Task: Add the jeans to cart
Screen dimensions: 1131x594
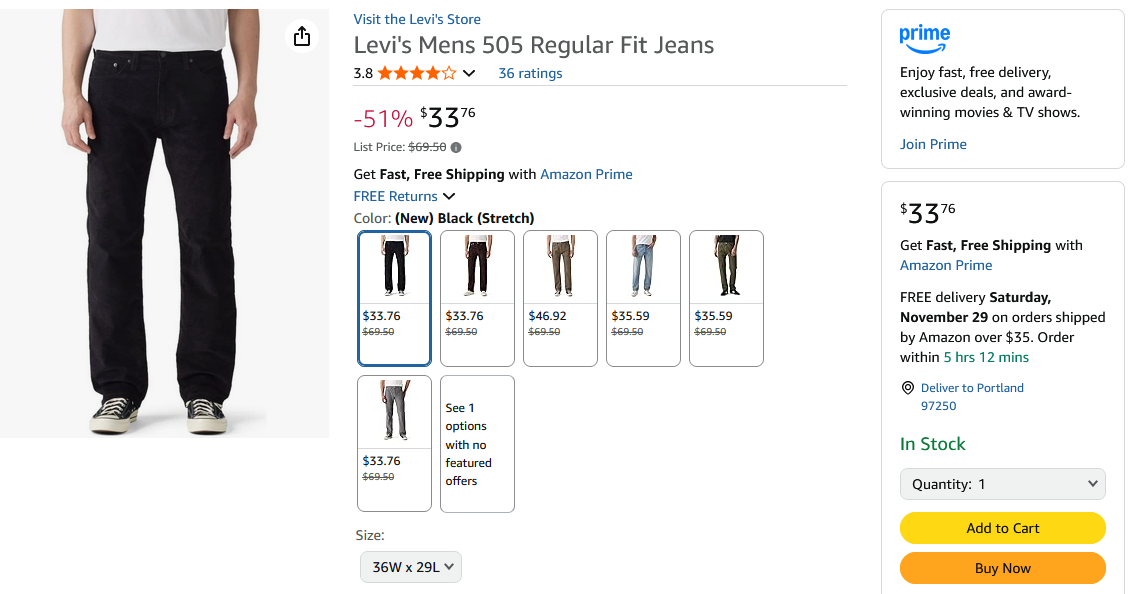Action: pos(1002,528)
